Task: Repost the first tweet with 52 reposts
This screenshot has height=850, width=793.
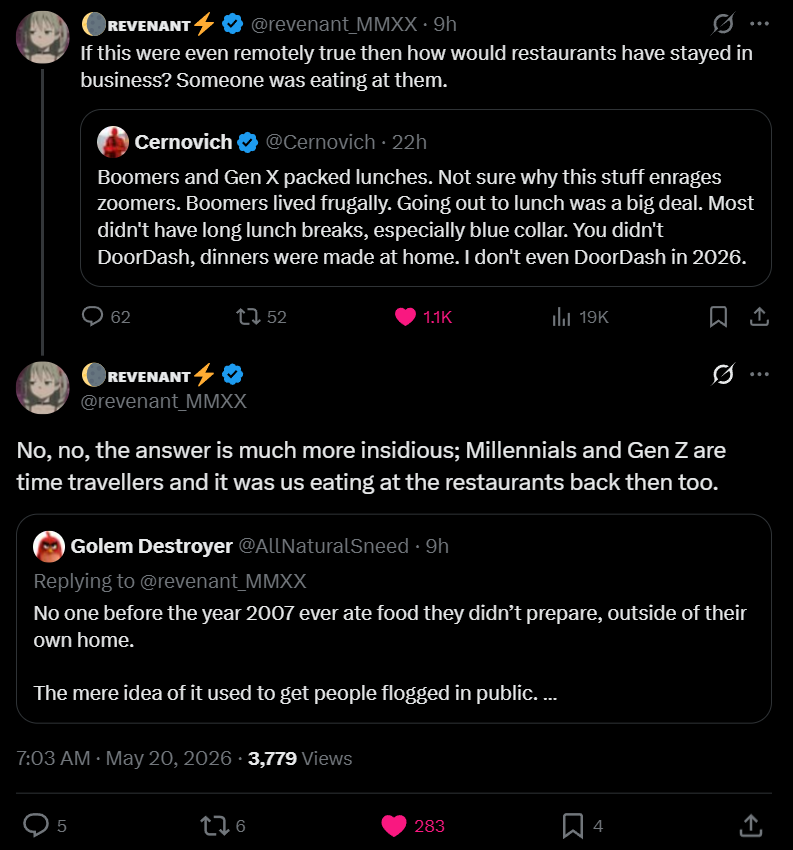Action: (261, 317)
